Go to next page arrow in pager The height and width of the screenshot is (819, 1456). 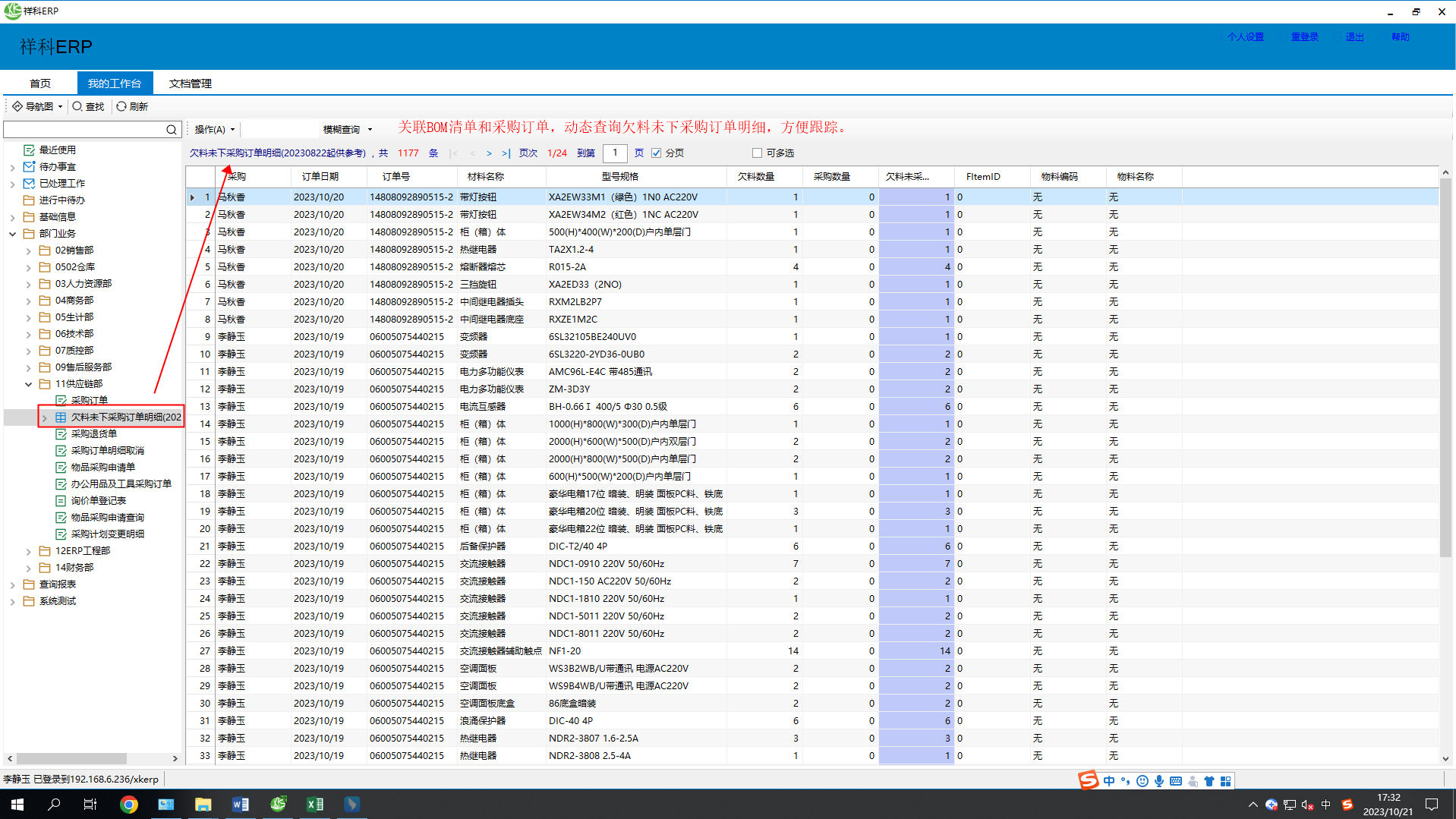click(x=489, y=153)
